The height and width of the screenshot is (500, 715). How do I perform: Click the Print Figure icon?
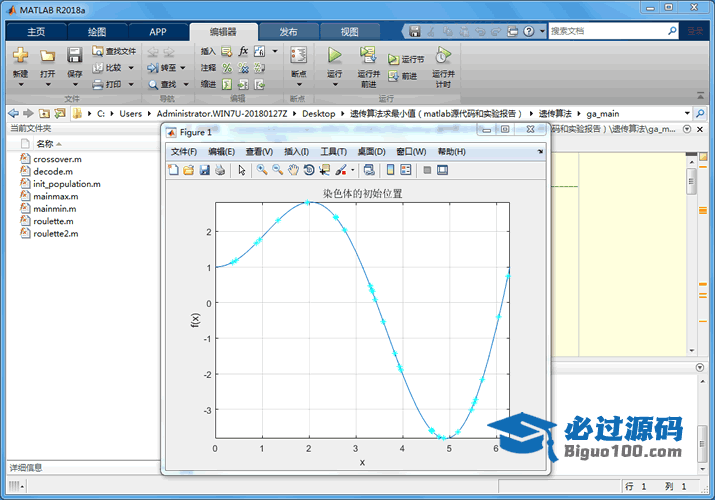click(220, 170)
